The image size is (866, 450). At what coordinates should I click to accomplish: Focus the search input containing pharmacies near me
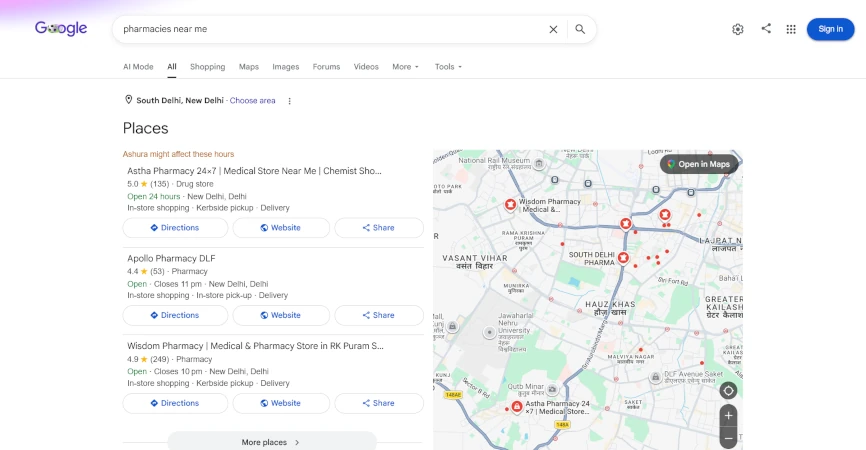[331, 29]
